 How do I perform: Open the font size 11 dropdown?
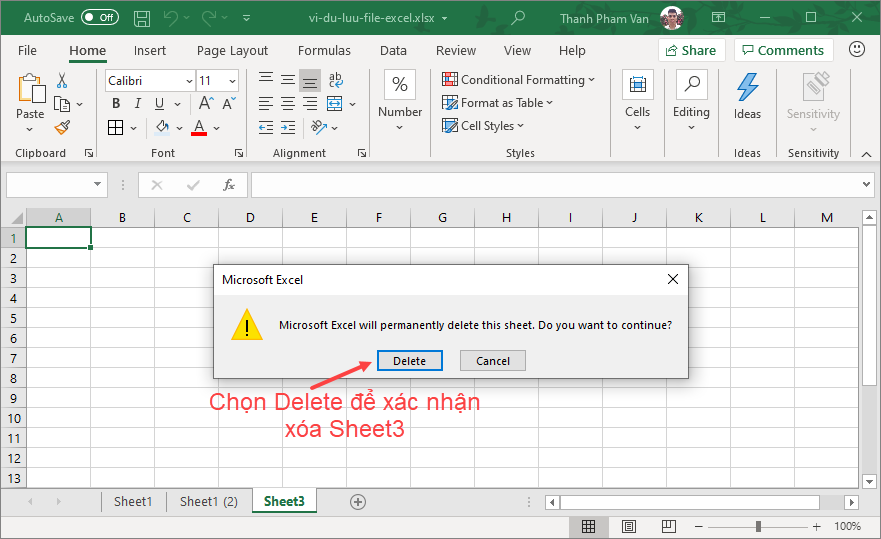(x=232, y=81)
